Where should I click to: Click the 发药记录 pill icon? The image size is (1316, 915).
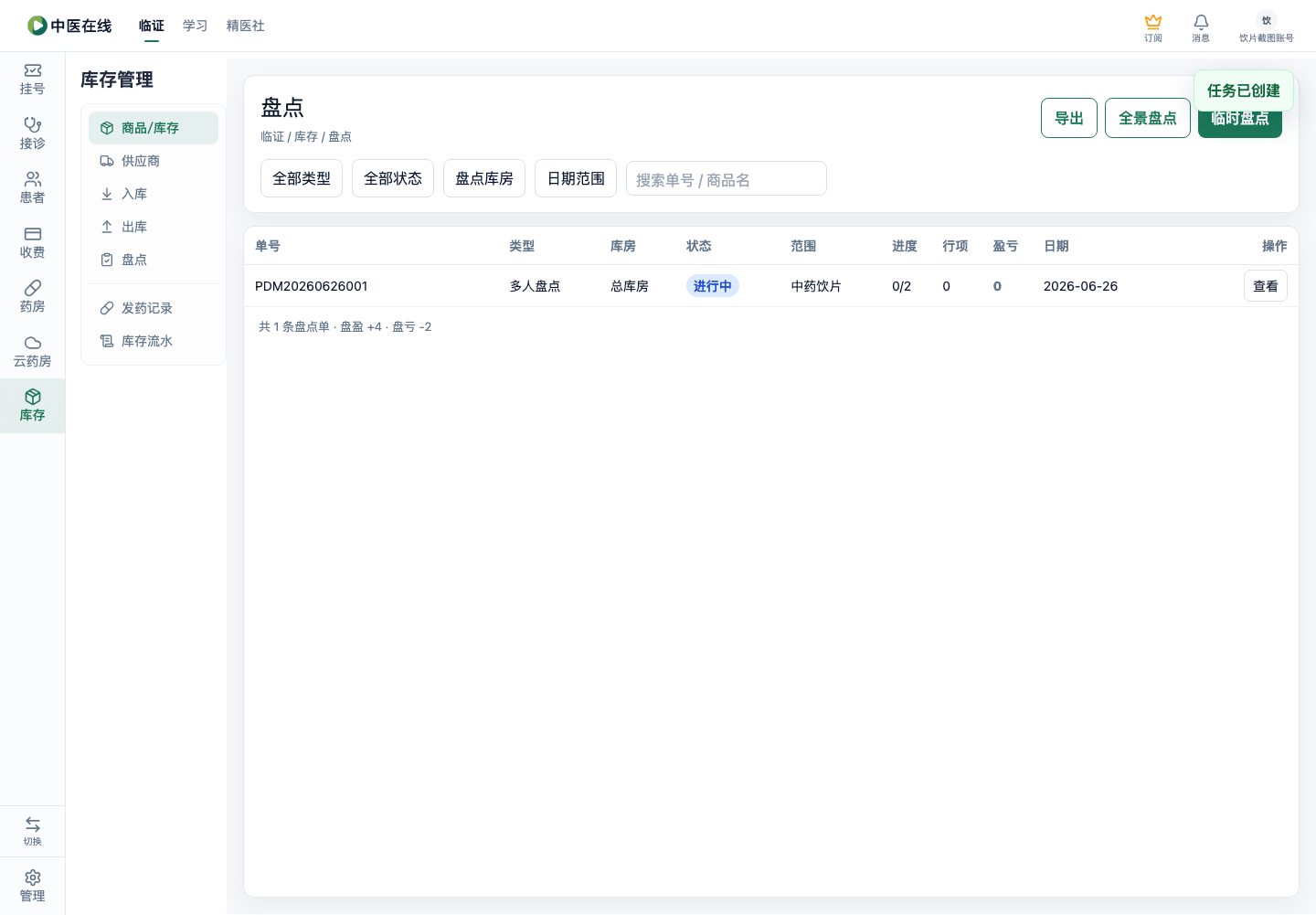tap(107, 308)
